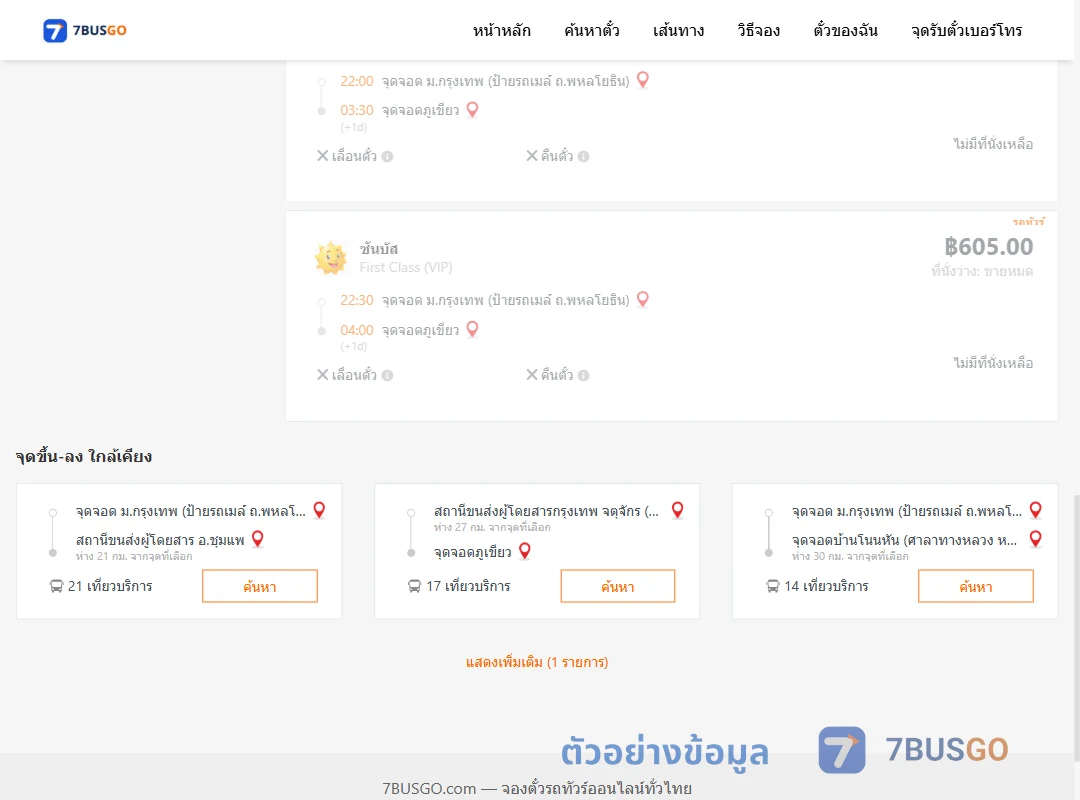Screen dimensions: 1080x800
Task: Open the ตั๋วของฉัน menu item
Action: (845, 30)
